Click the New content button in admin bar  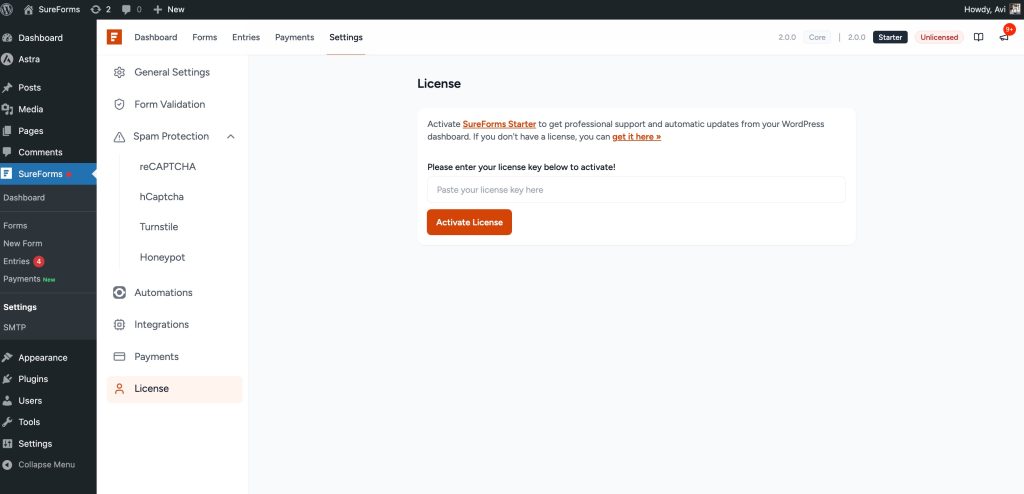coord(168,9)
